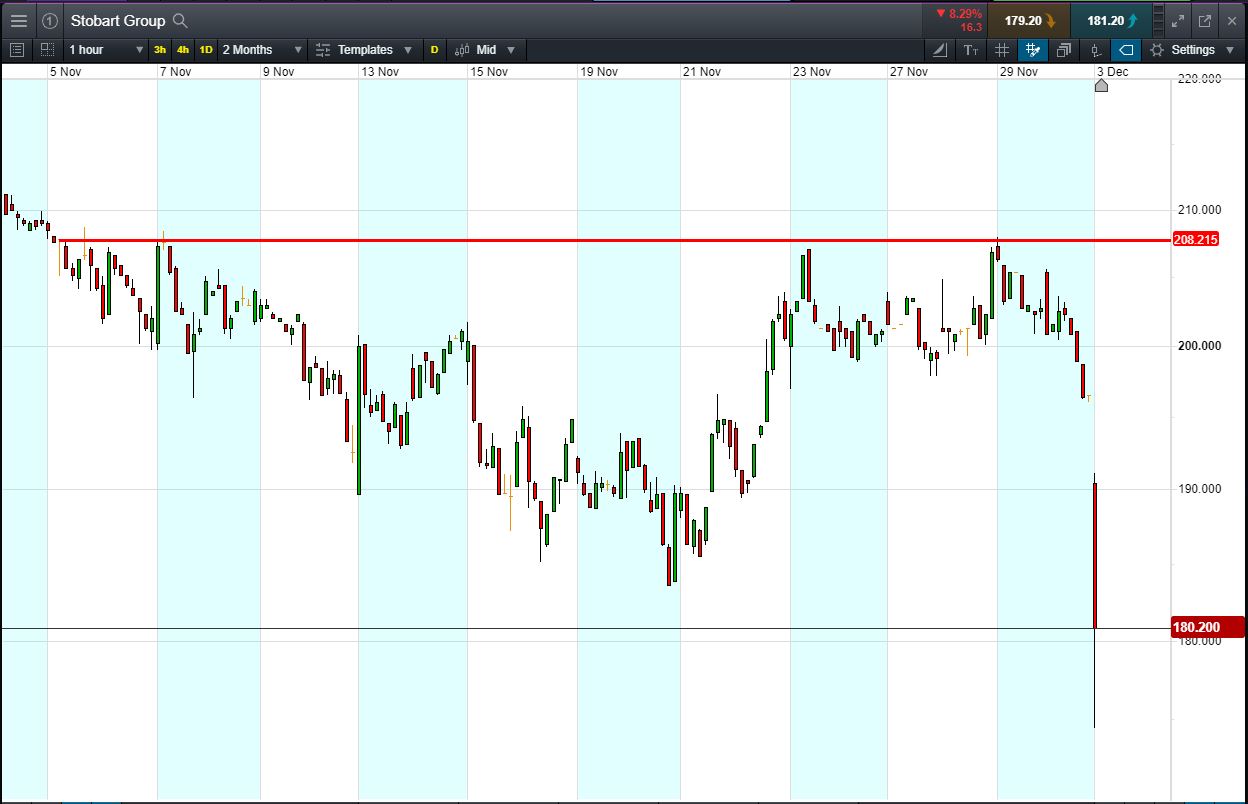Viewport: 1248px width, 804px height.
Task: Open the chart list panel icon
Action: 17,49
